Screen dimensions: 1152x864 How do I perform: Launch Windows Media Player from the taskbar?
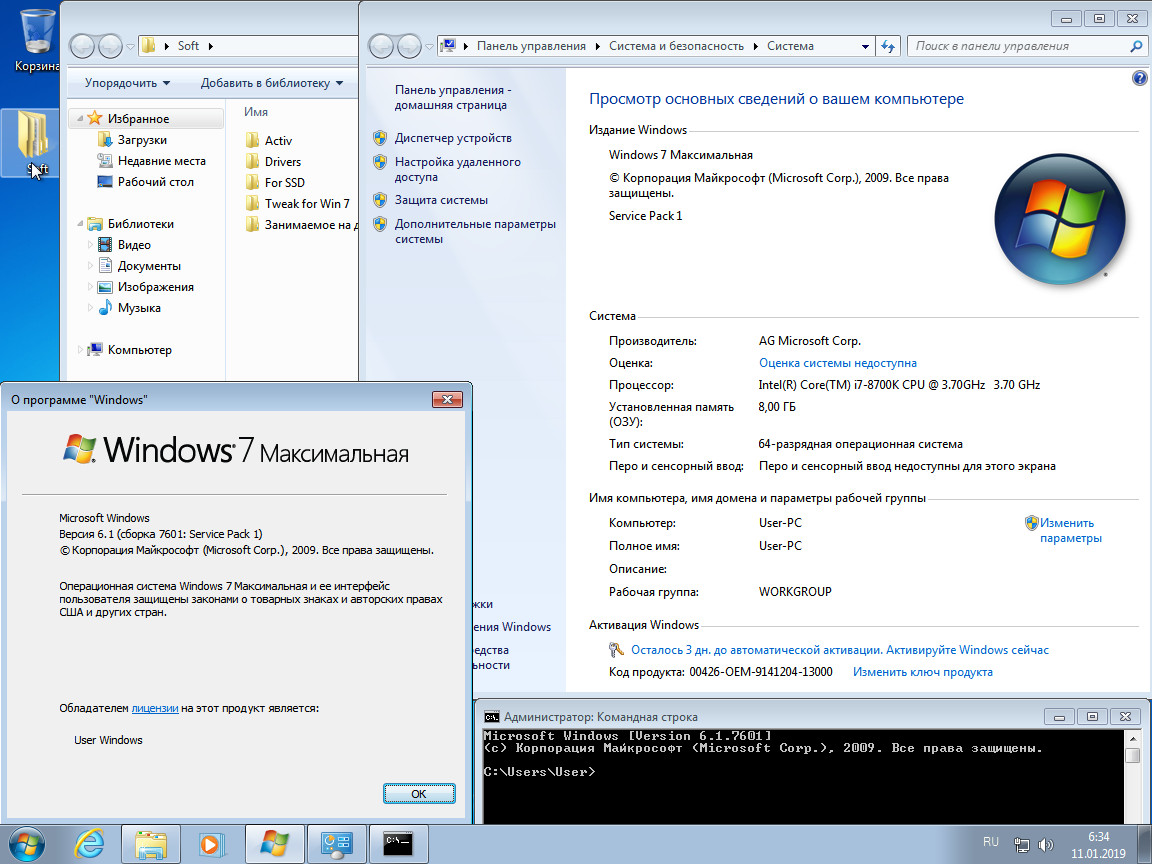tap(211, 843)
